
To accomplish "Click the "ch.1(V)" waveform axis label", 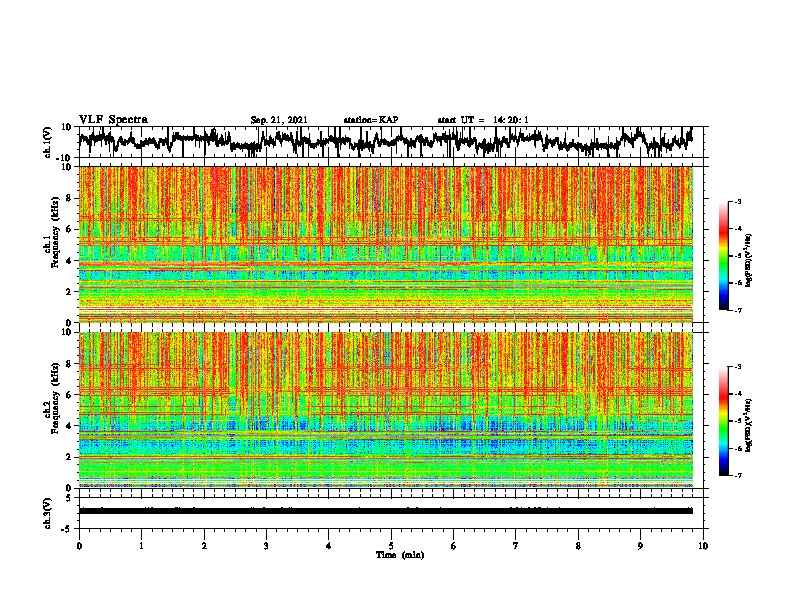I will point(48,142).
